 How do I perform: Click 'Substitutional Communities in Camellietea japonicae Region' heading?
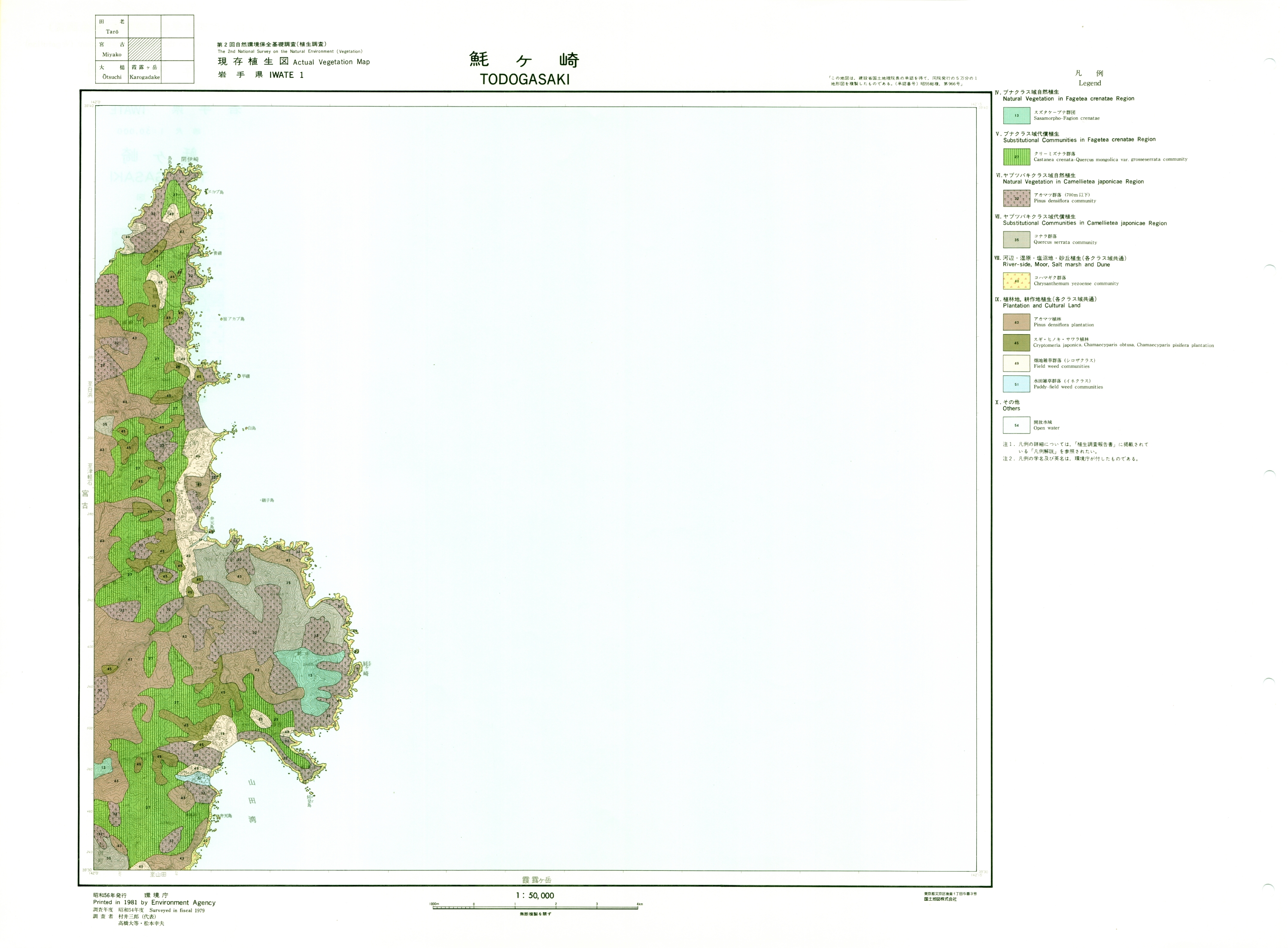pyautogui.click(x=1085, y=223)
